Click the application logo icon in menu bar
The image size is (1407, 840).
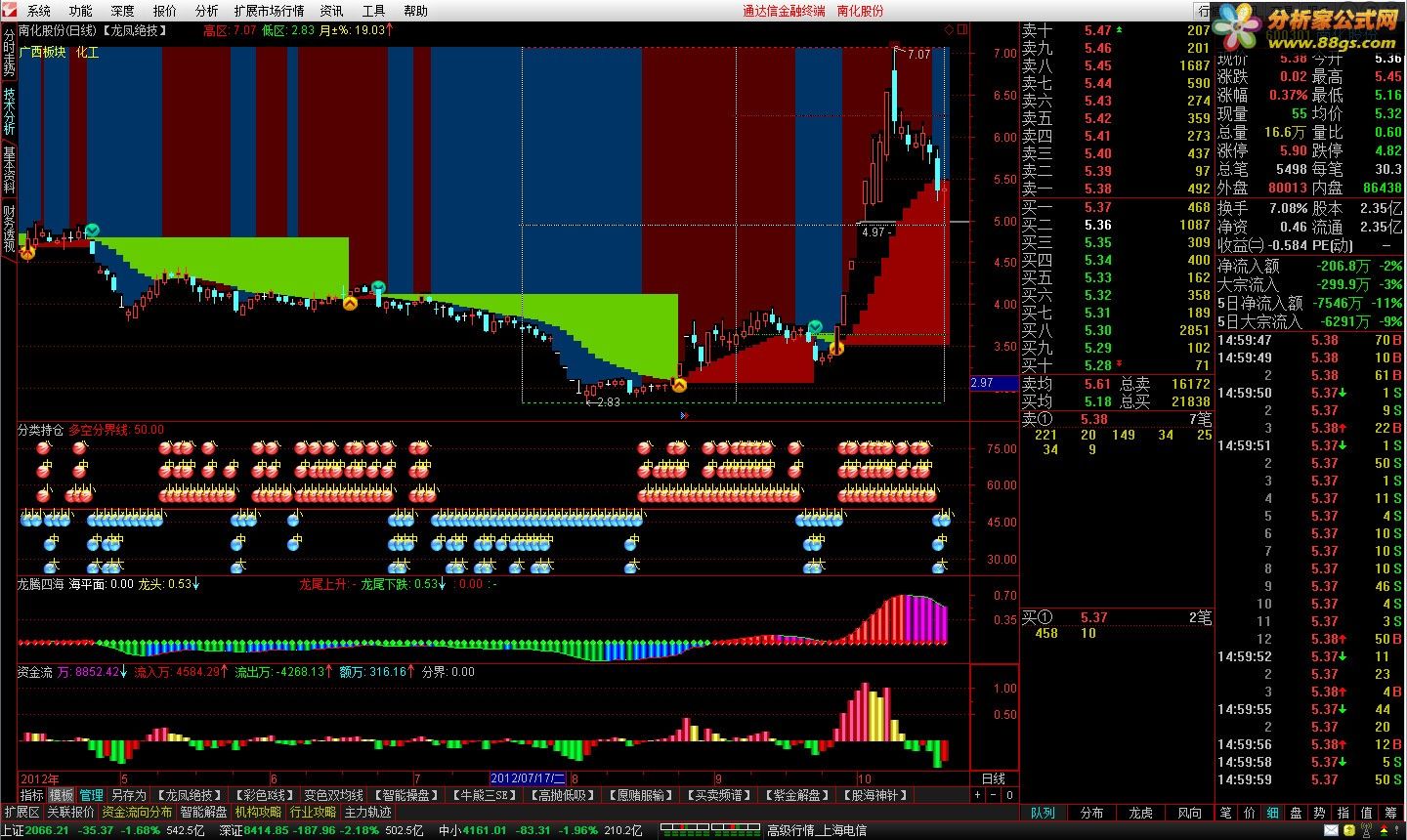tap(10, 11)
